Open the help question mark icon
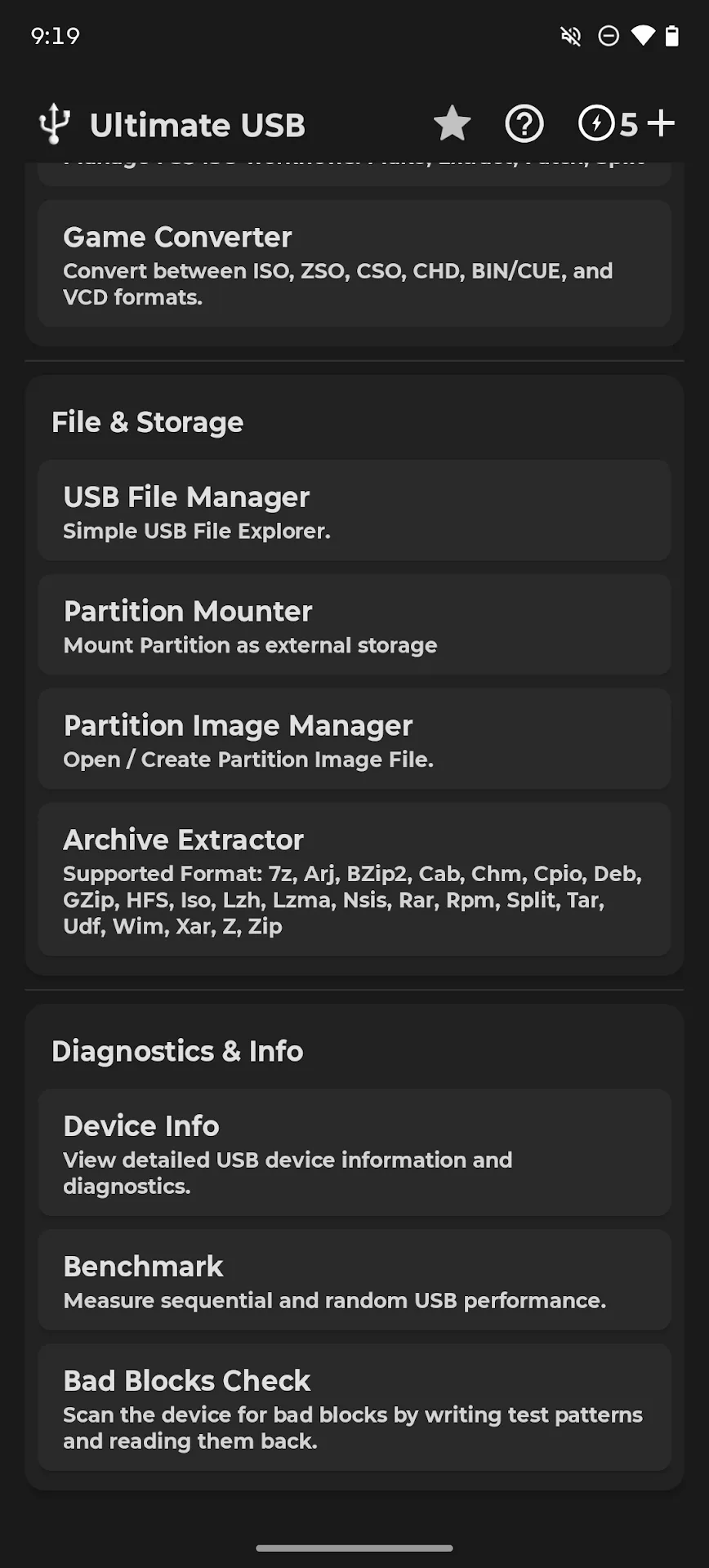 524,124
